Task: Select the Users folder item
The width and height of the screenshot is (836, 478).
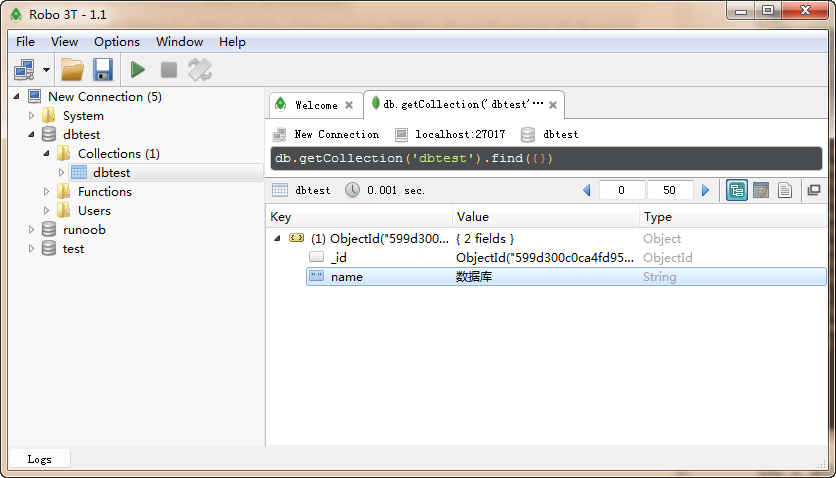Action: [x=94, y=210]
